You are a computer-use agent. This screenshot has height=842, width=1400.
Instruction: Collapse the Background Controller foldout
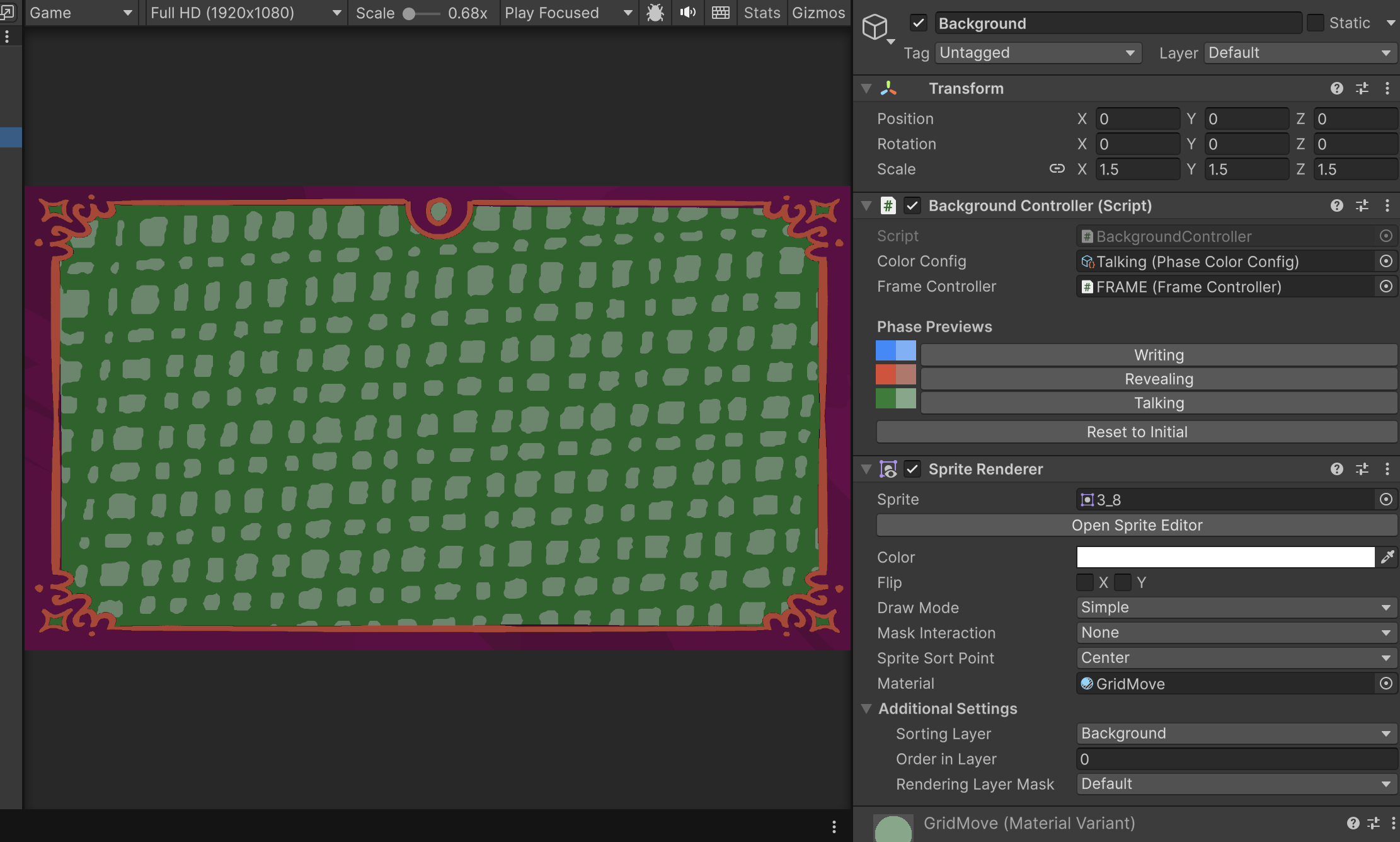866,205
